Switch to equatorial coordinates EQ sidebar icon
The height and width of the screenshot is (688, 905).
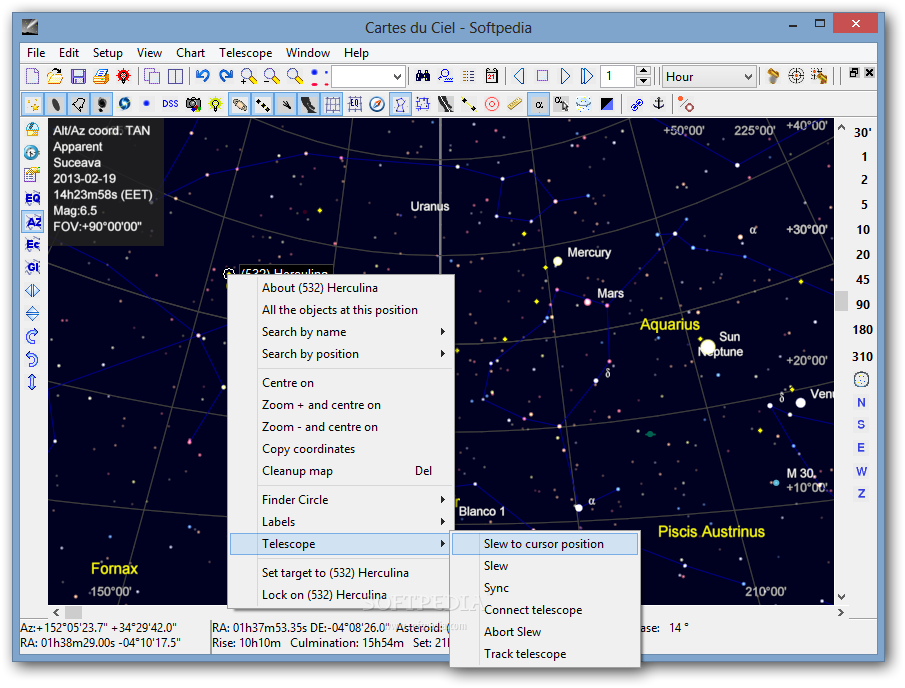click(x=33, y=199)
